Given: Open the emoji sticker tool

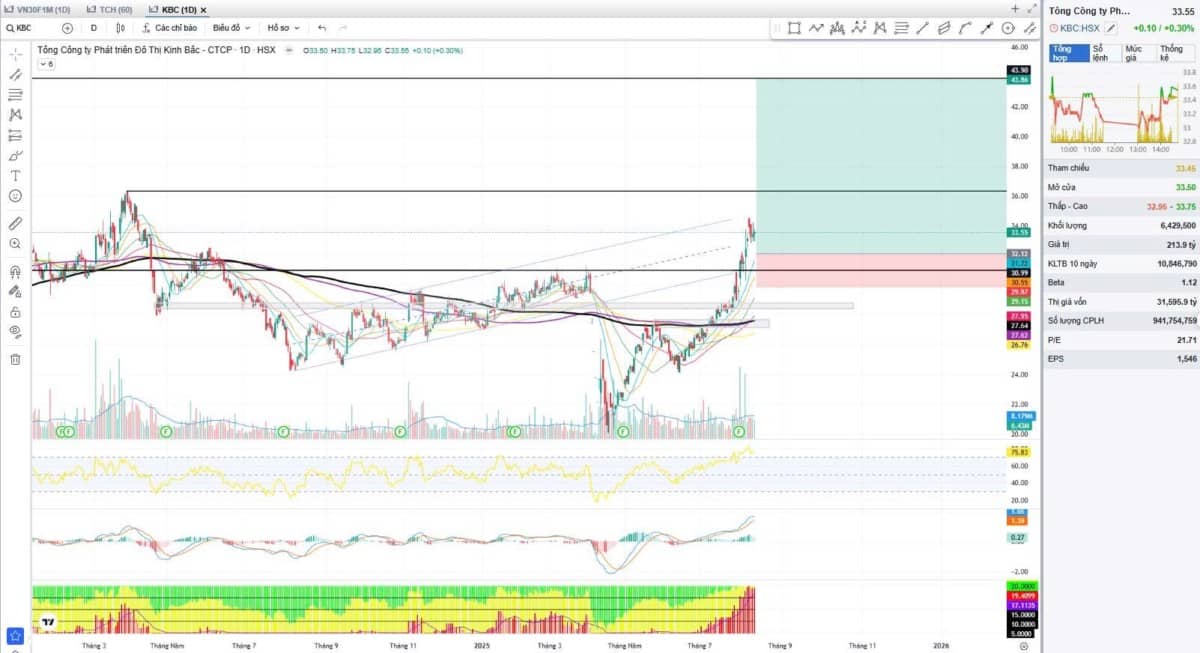Looking at the screenshot, I should (x=15, y=195).
